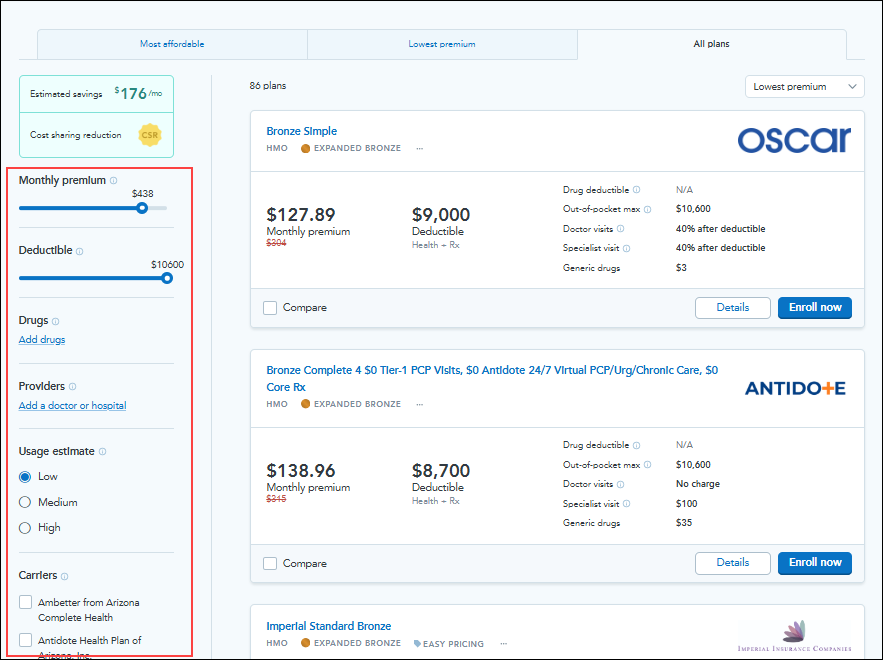Click the Oscar carrier logo
The width and height of the screenshot is (883, 660).
[x=794, y=140]
